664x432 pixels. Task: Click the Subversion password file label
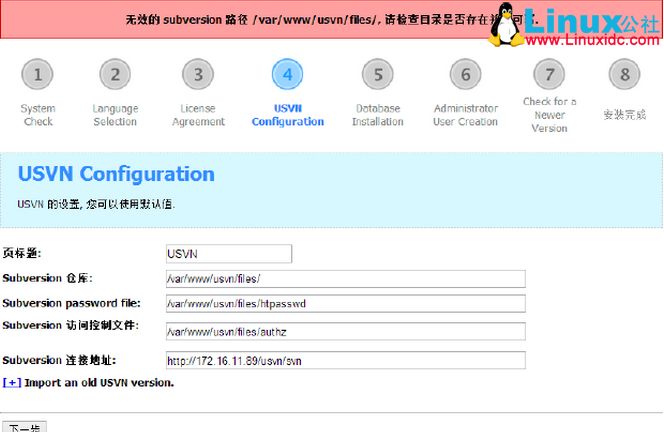[x=72, y=303]
